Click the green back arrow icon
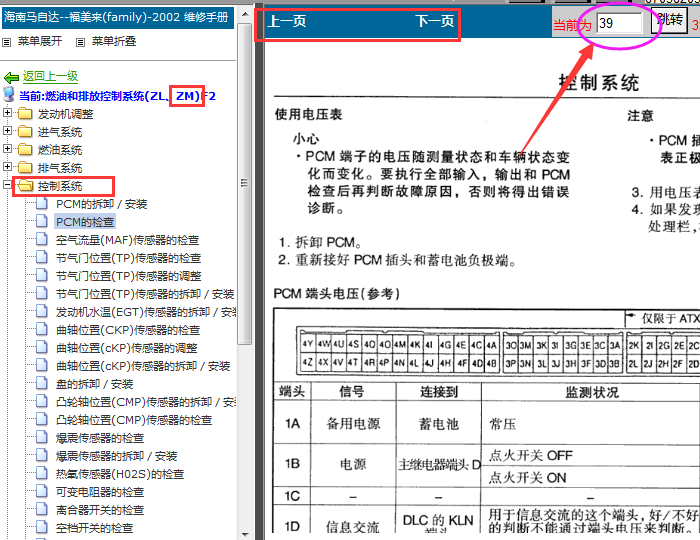The image size is (700, 540). pyautogui.click(x=11, y=78)
